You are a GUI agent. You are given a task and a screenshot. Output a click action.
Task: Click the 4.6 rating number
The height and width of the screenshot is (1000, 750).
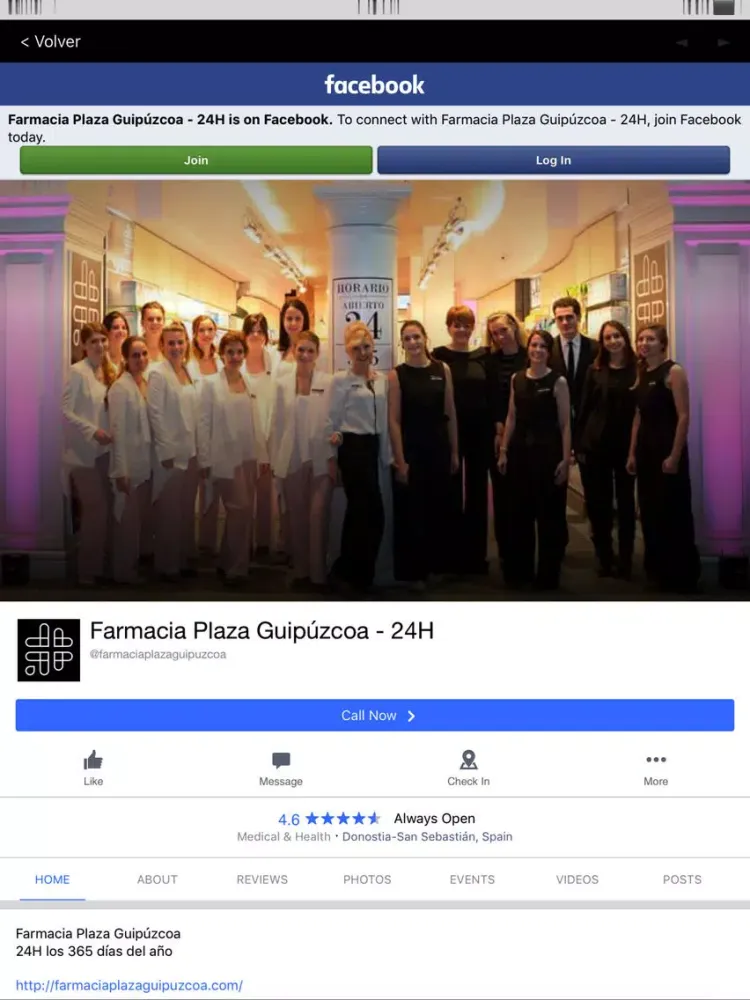pyautogui.click(x=289, y=820)
